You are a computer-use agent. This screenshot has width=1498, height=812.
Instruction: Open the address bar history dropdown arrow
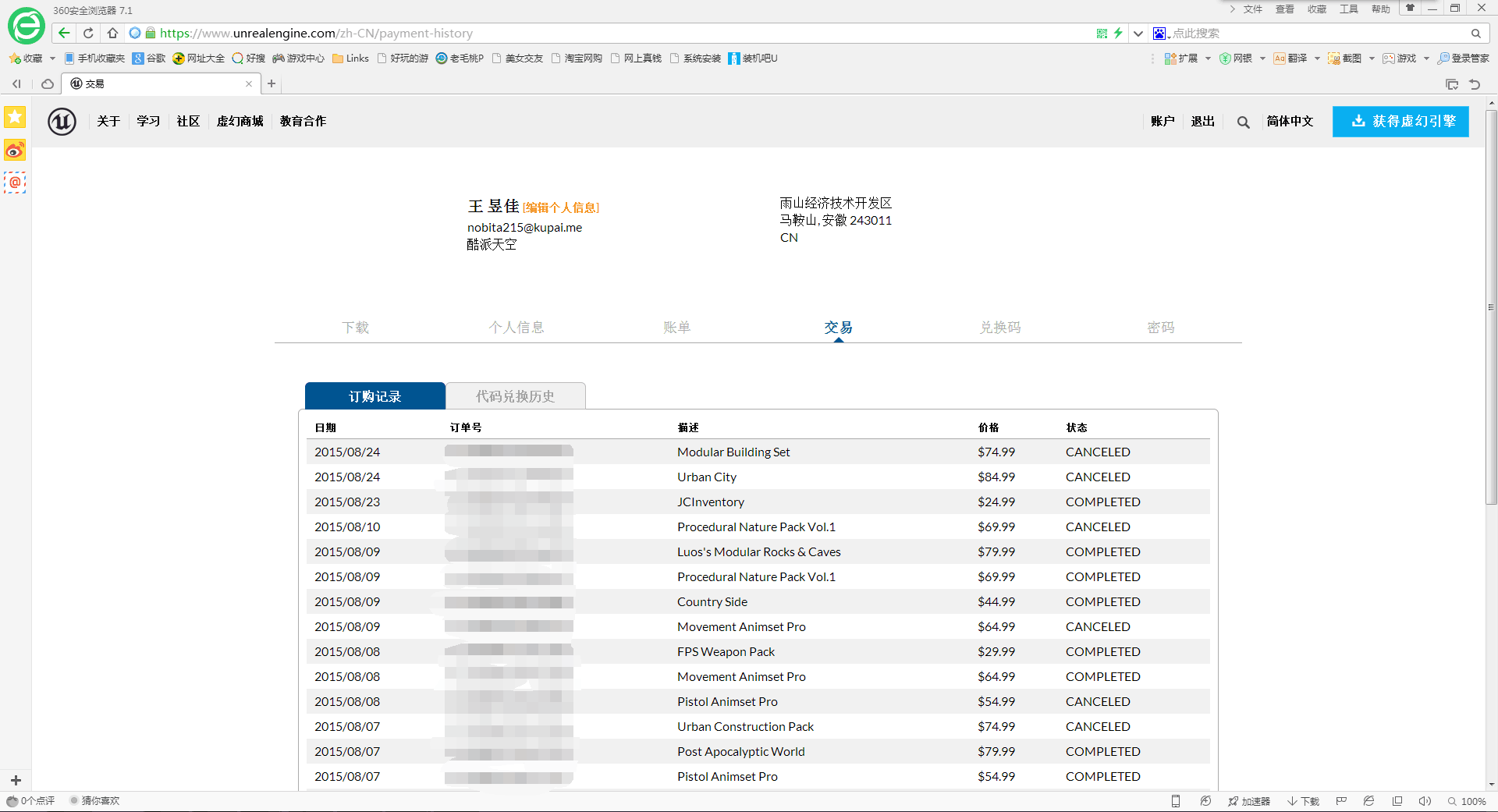(1138, 34)
